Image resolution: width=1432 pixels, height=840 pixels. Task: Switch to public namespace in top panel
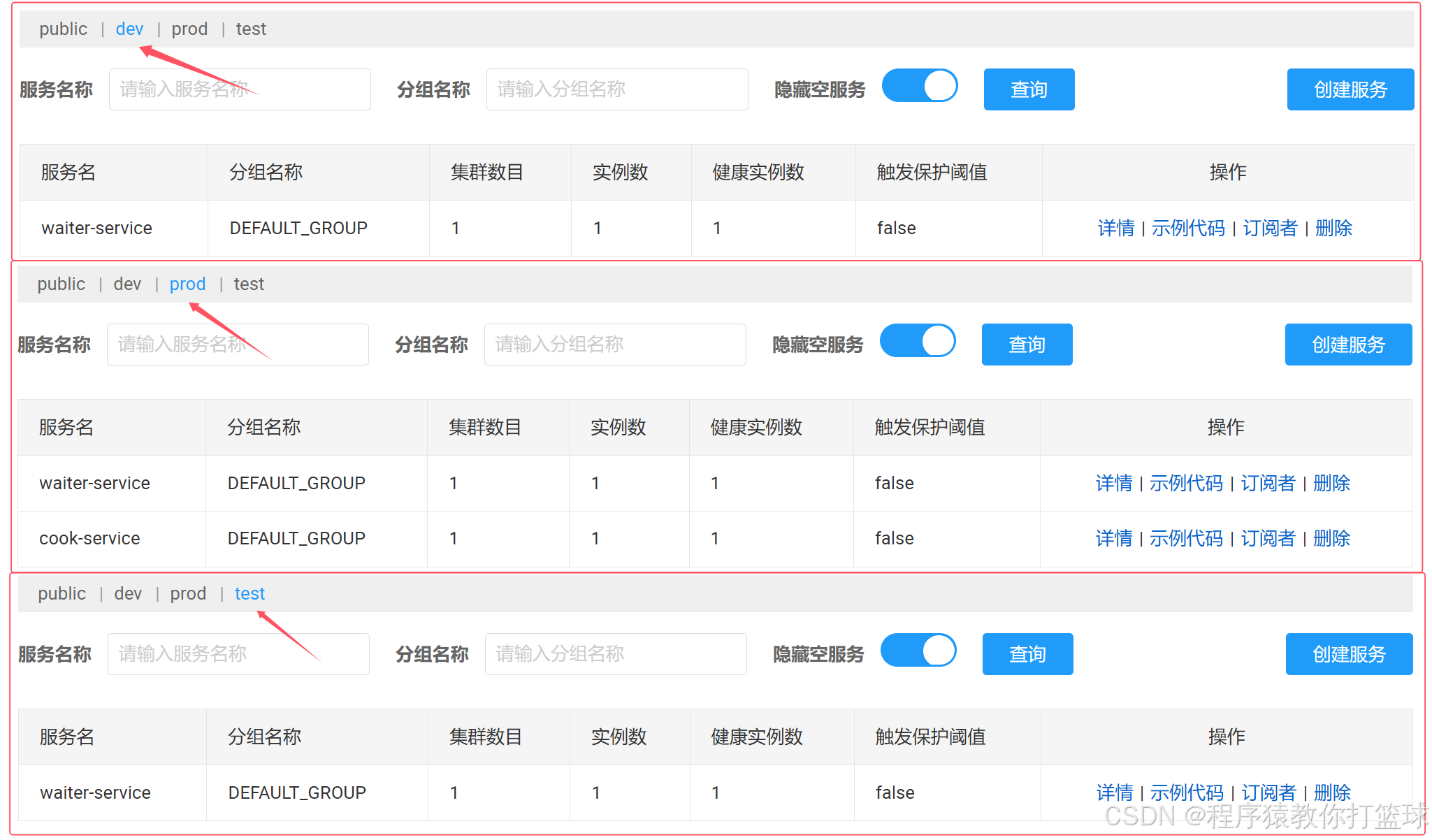click(63, 29)
